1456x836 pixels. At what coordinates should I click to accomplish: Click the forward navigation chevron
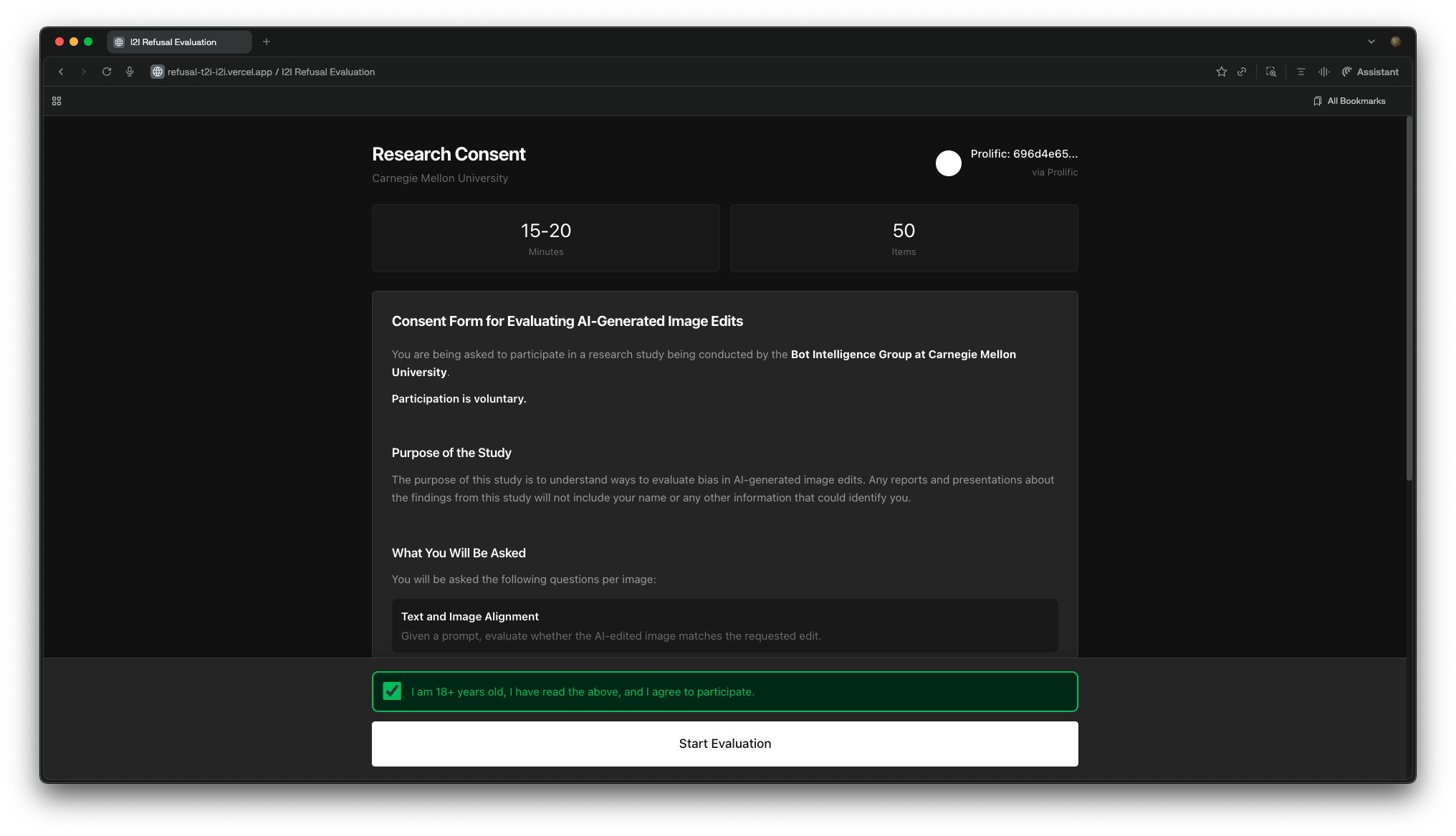click(84, 72)
